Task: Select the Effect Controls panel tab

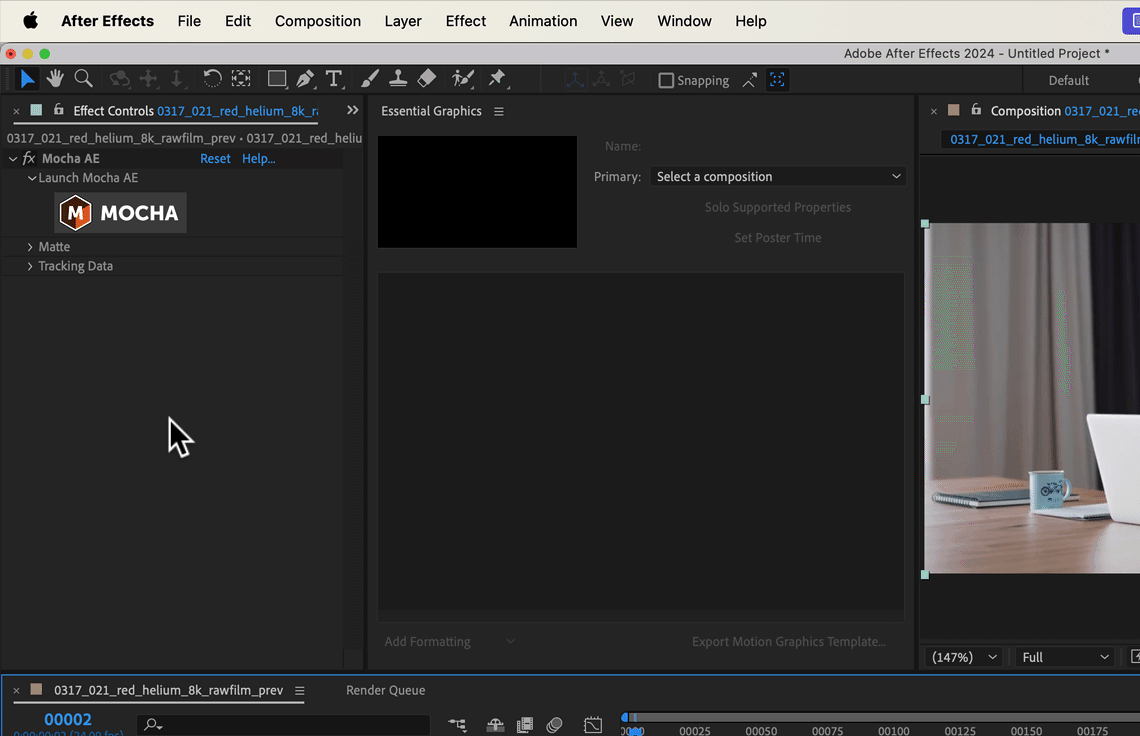Action: click(196, 111)
